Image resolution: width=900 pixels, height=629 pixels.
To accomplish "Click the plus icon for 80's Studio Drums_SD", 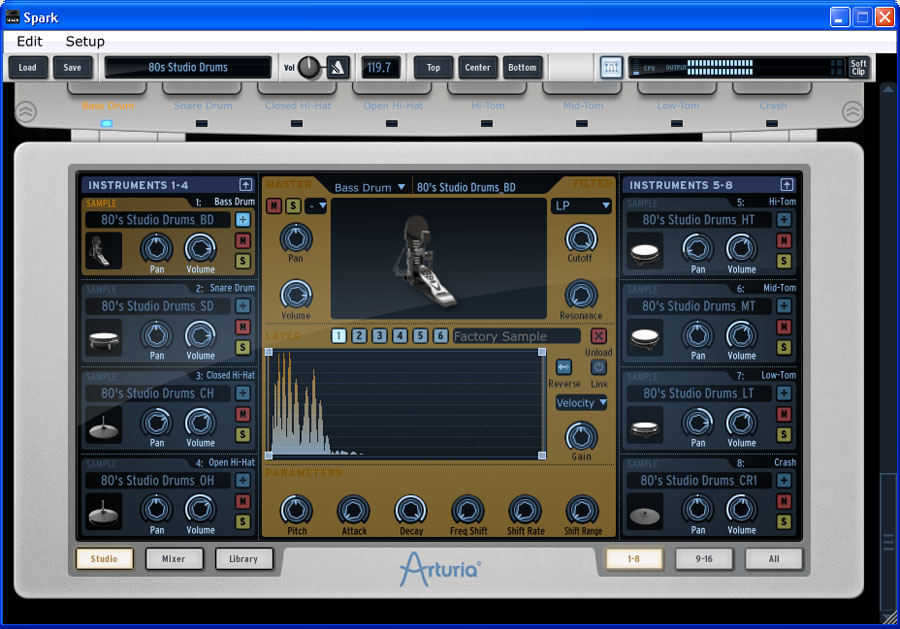I will (242, 306).
